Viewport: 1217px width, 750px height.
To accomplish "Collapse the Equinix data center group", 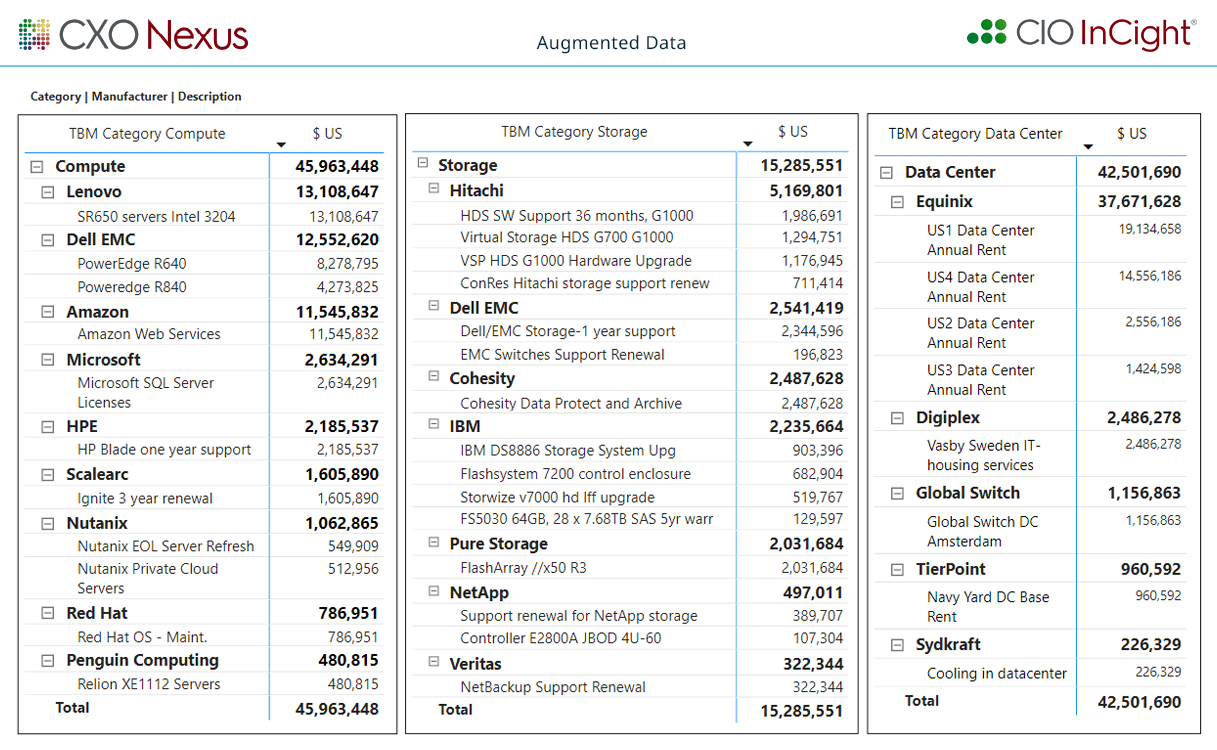I will click(x=897, y=202).
